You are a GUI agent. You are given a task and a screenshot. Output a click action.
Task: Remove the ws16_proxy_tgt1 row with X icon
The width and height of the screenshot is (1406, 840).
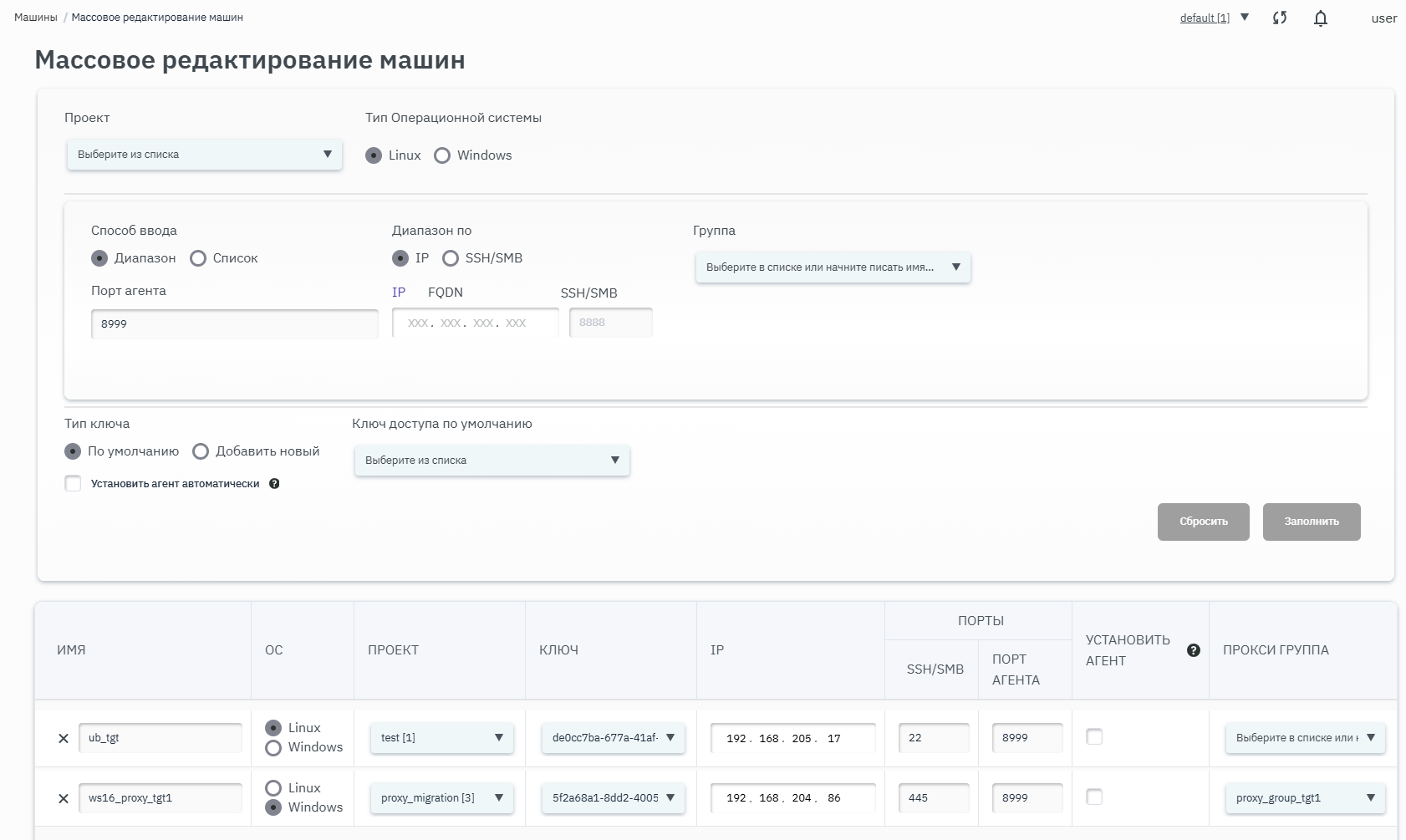click(x=64, y=798)
